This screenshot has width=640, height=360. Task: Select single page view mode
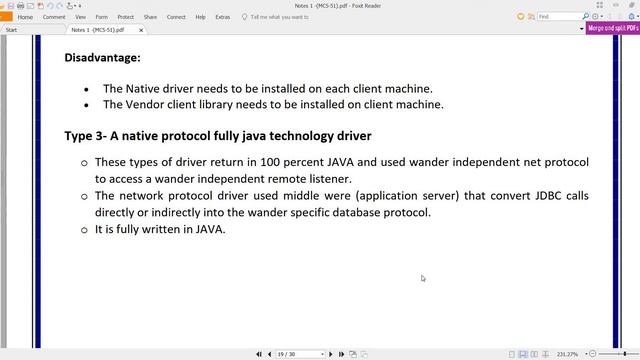(x=512, y=354)
